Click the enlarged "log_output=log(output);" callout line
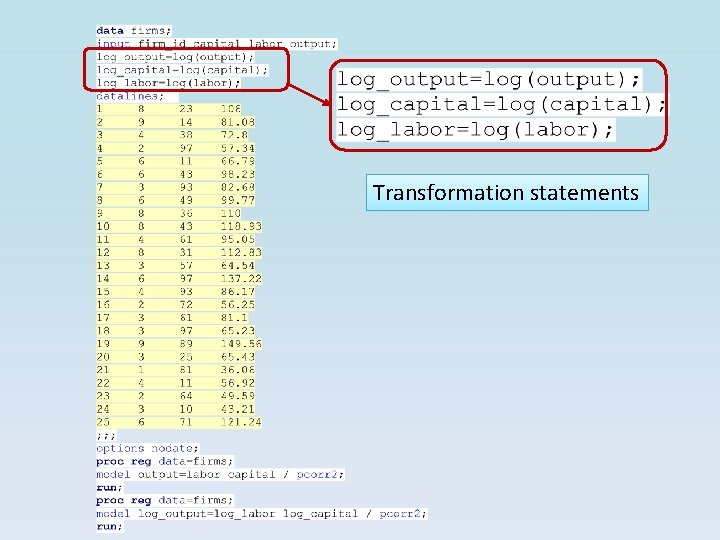The height and width of the screenshot is (540, 720). pyautogui.click(x=489, y=79)
